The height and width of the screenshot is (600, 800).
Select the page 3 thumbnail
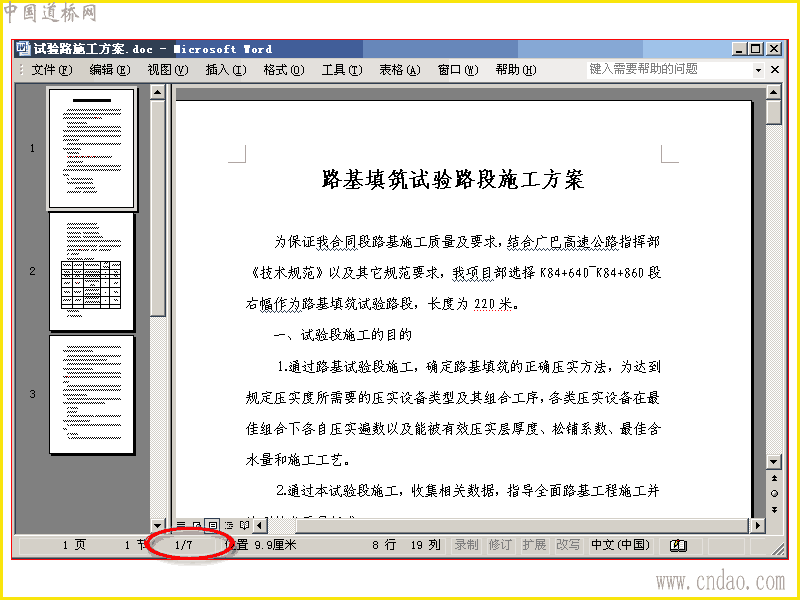click(92, 394)
